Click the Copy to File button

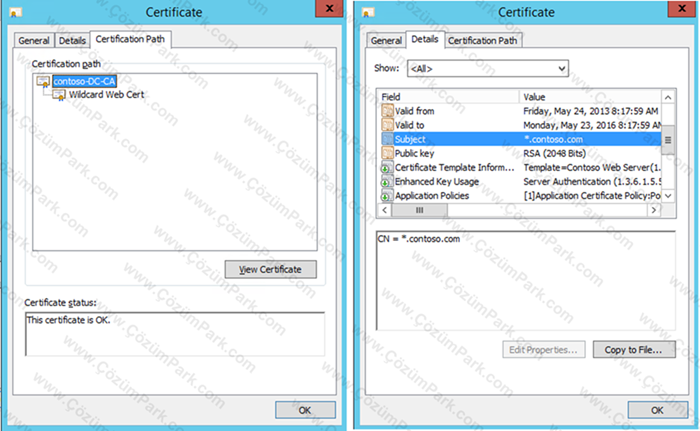click(634, 350)
